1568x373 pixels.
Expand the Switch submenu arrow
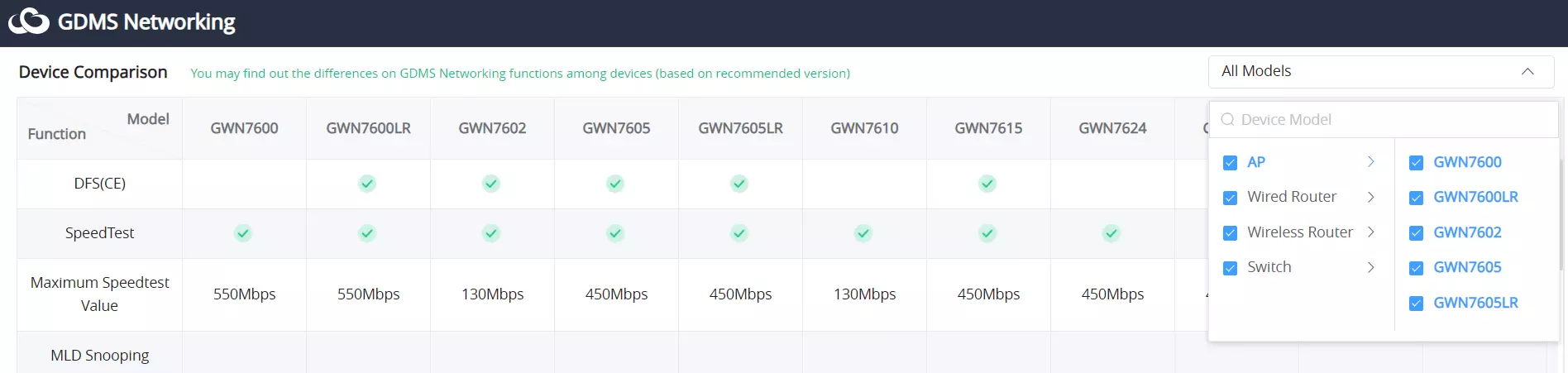1370,267
